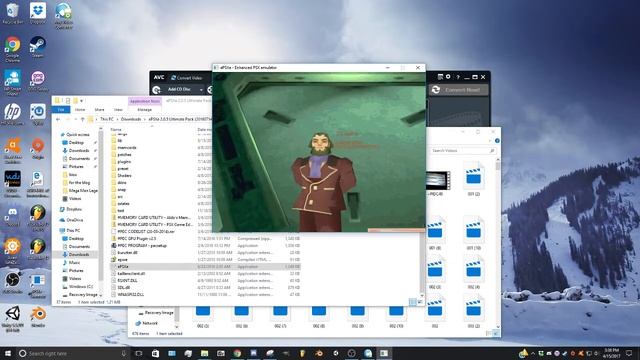Open the Recycle Bin desktop icon
This screenshot has height=360, width=640.
[12, 13]
